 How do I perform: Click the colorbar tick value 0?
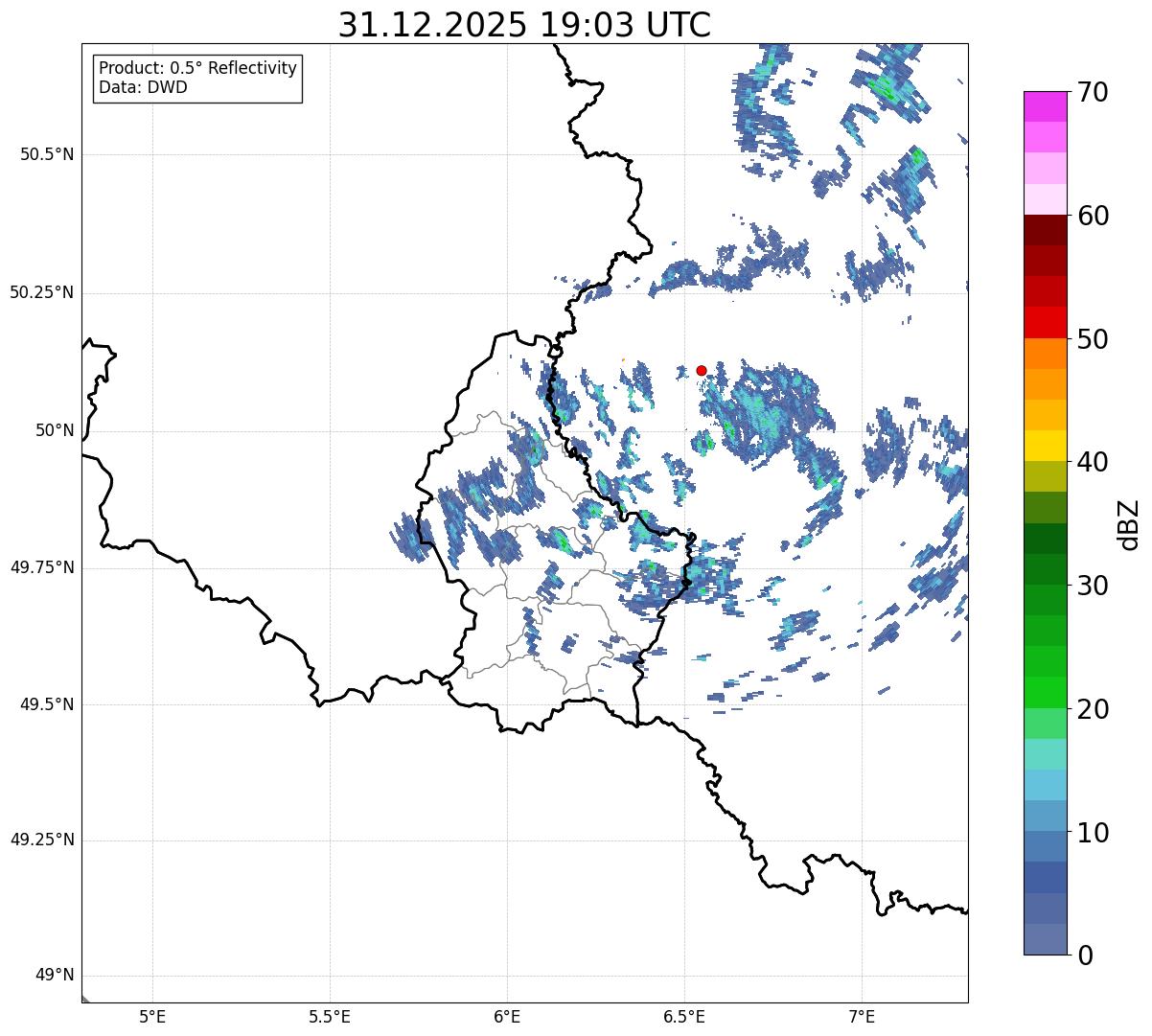point(1085,955)
